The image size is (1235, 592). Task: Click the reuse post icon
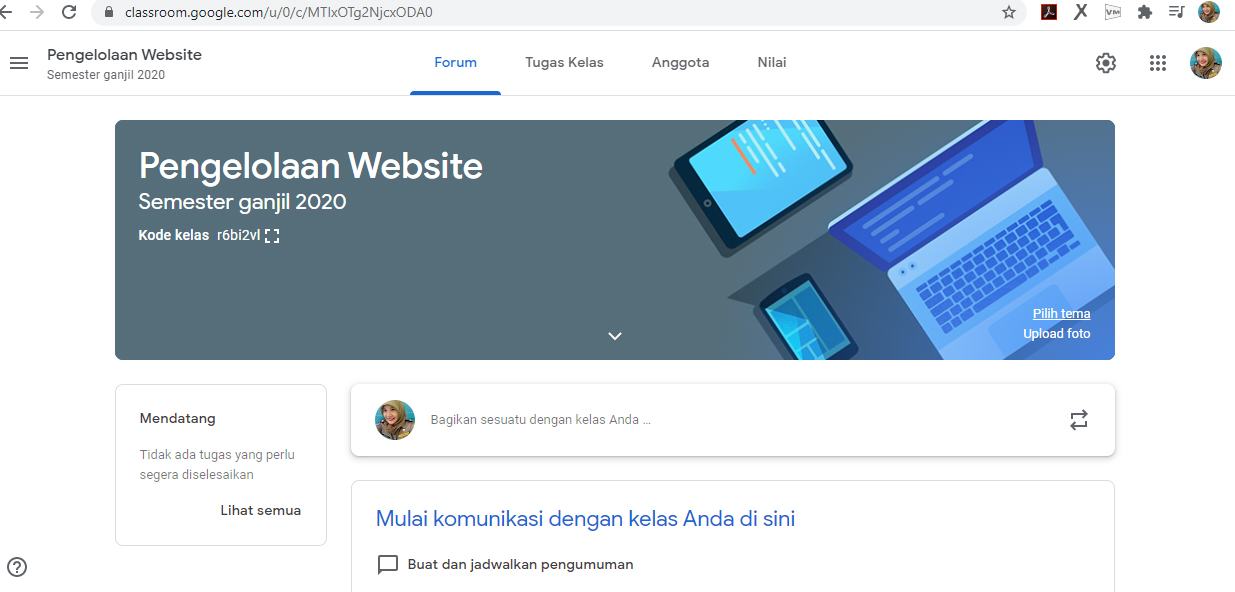(x=1079, y=420)
